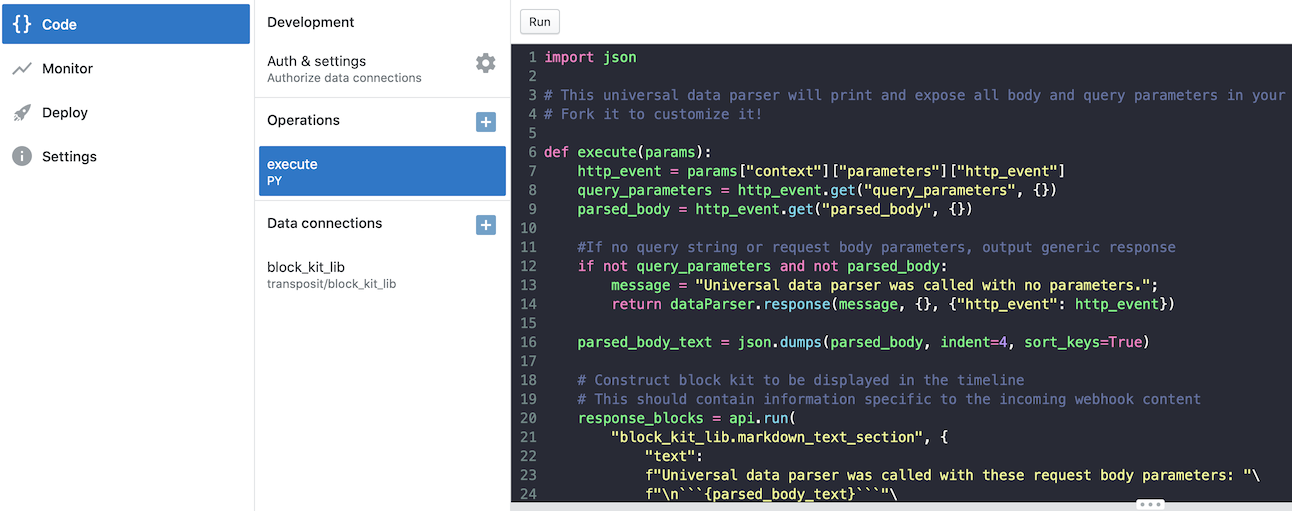Click the 'message = "Universal data parser' line

tap(885, 285)
